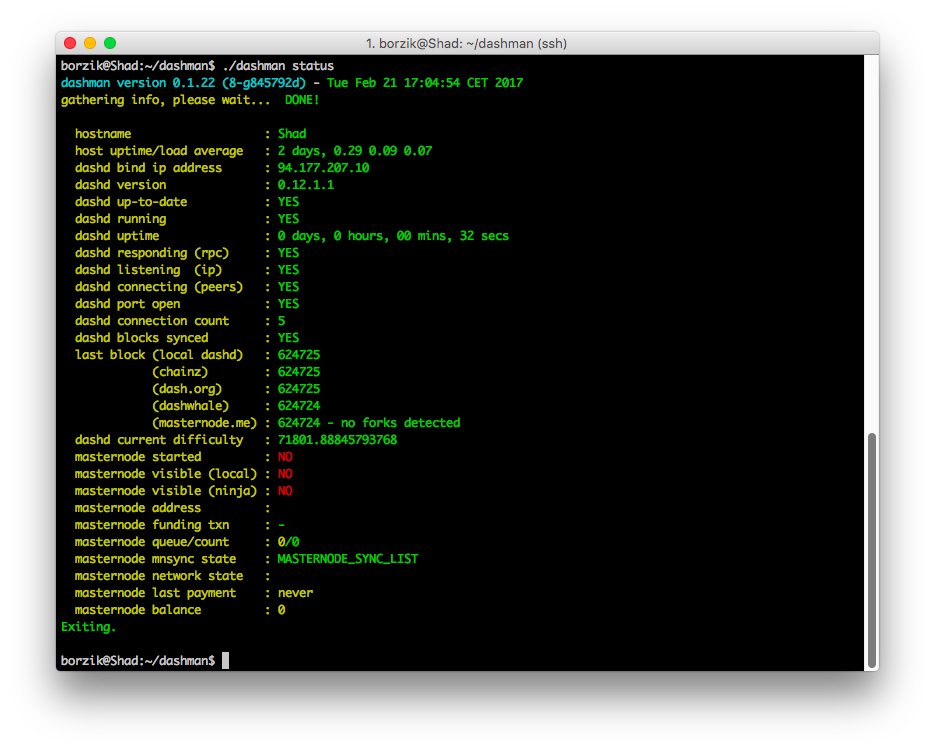Click the 'hostname' label

coord(103,134)
